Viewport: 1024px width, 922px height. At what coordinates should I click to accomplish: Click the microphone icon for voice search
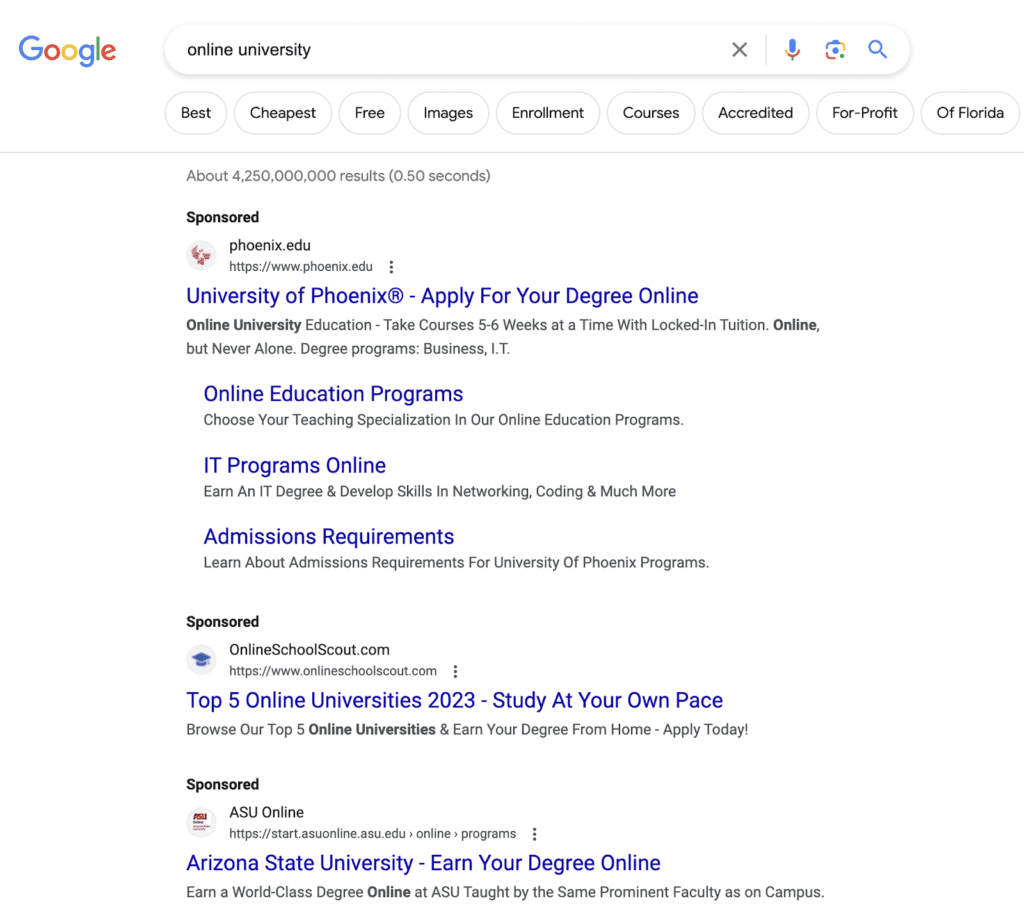[x=792, y=49]
